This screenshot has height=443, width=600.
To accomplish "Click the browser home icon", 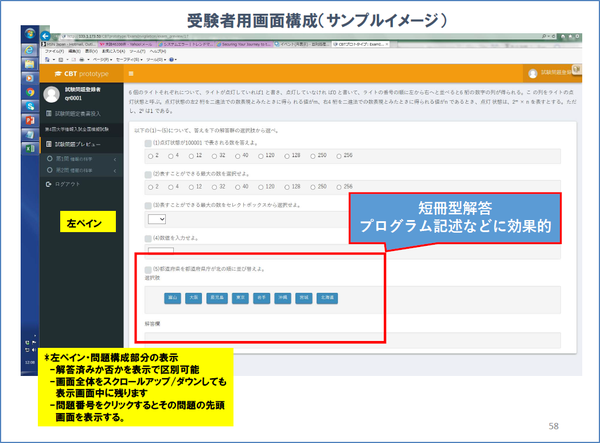I will click(x=563, y=36).
